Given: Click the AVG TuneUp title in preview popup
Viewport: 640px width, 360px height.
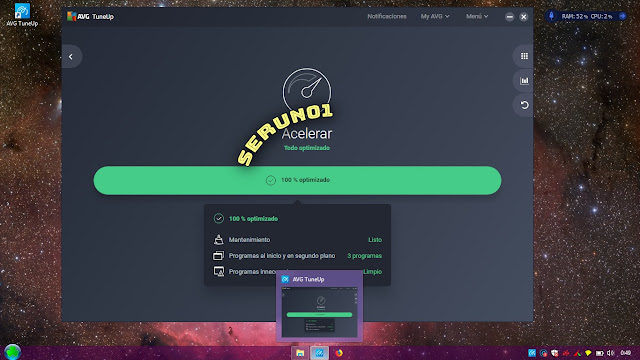Looking at the screenshot, I should tap(308, 279).
